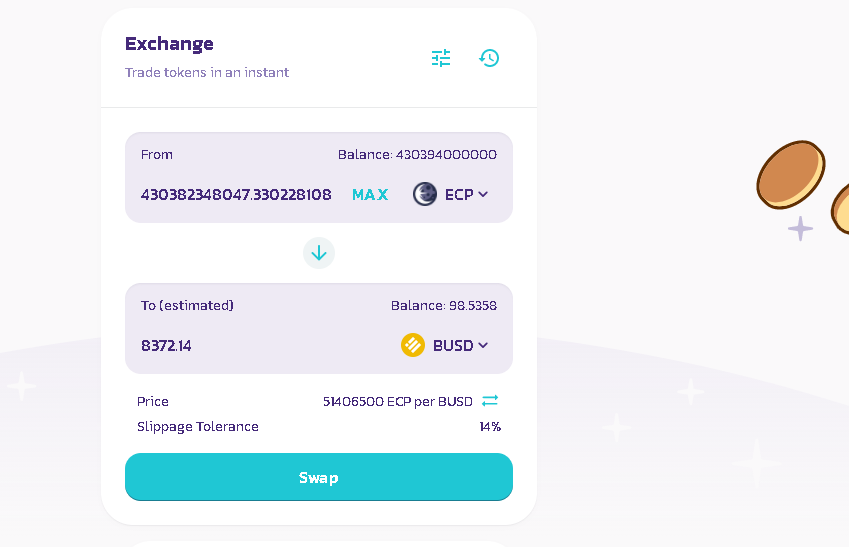Click the ECP per BUSD price text

(398, 401)
